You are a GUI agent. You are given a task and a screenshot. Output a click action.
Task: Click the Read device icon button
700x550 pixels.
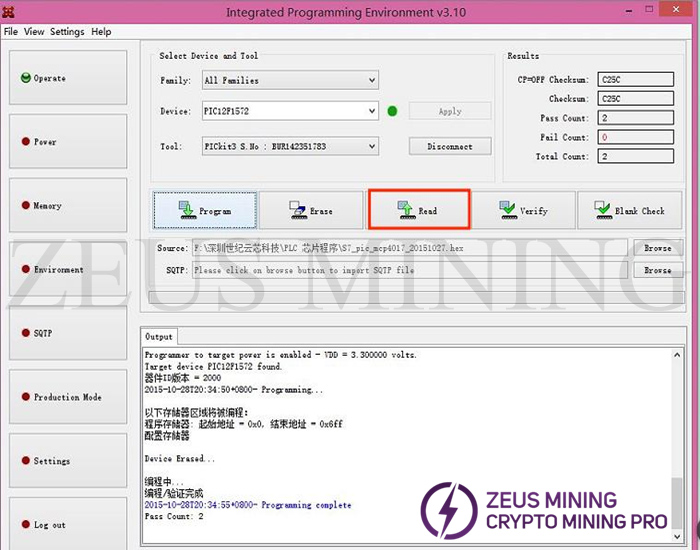pos(419,211)
